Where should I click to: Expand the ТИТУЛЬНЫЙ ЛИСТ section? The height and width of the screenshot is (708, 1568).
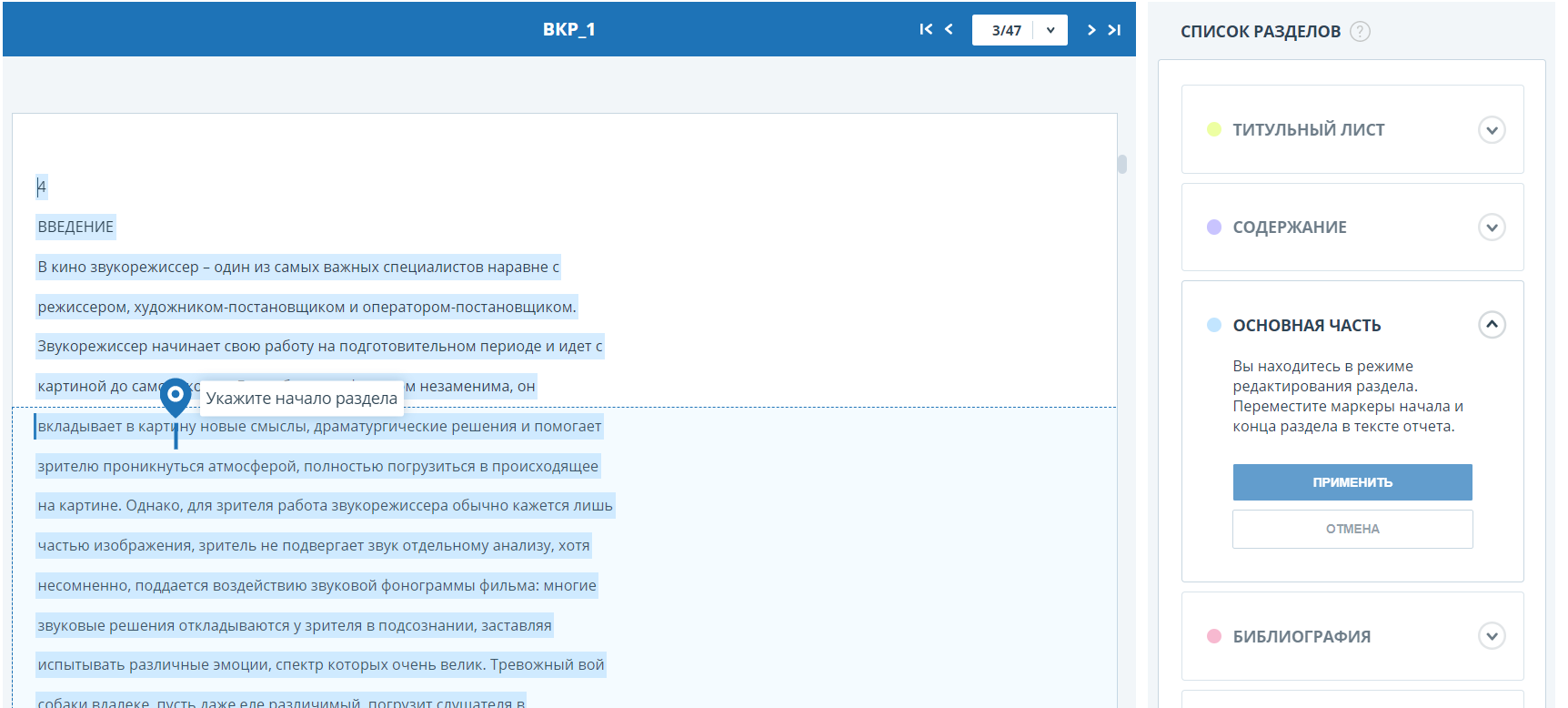(1491, 130)
